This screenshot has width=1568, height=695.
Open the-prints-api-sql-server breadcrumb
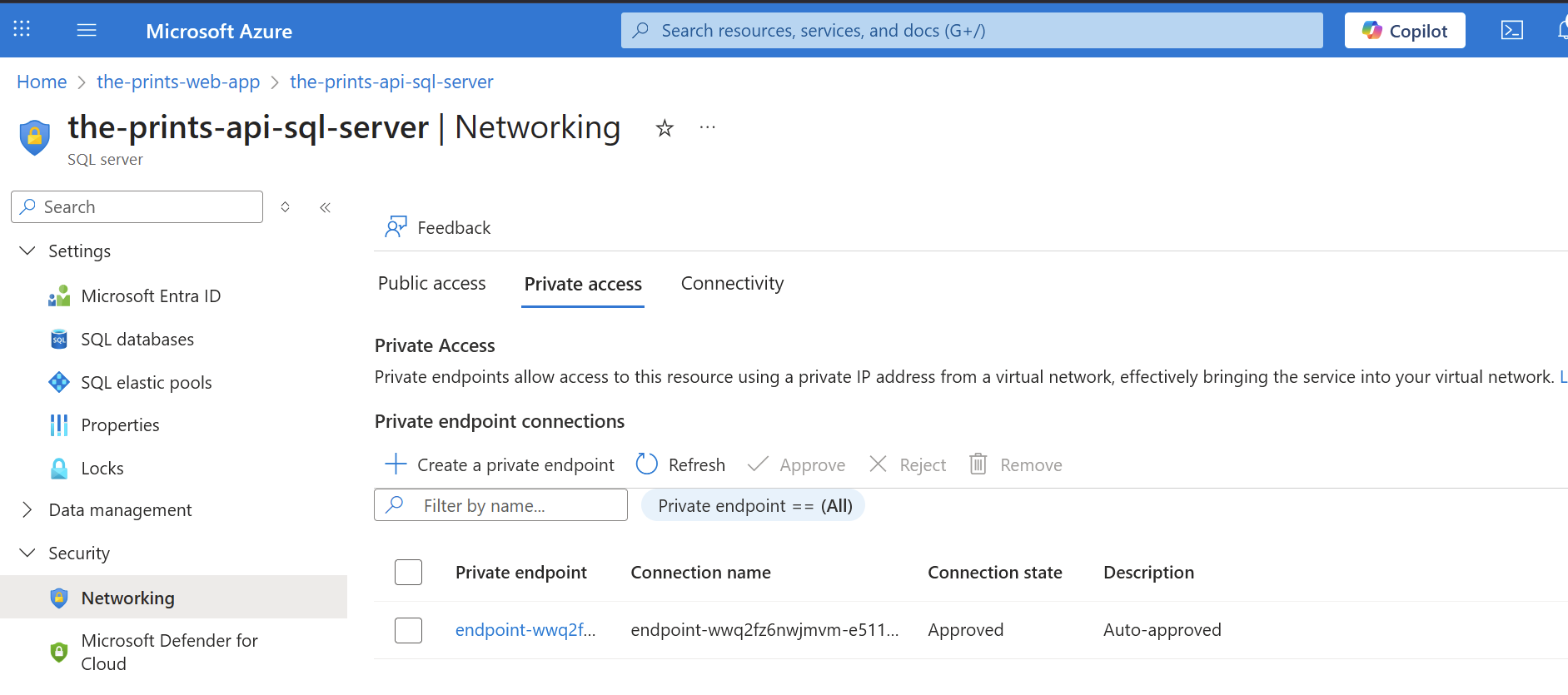(391, 82)
